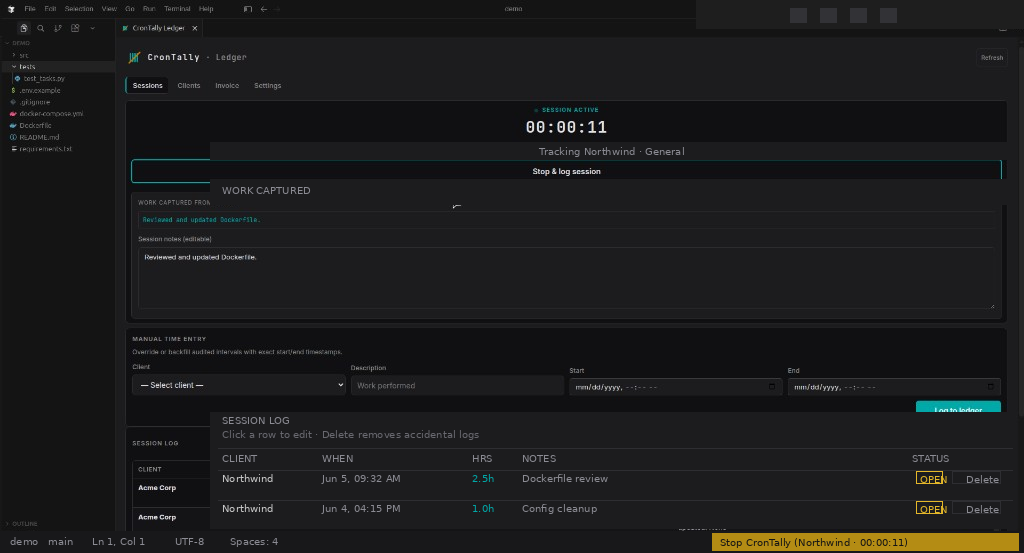1024x553 pixels.
Task: Click the End datetime field
Action: point(894,387)
